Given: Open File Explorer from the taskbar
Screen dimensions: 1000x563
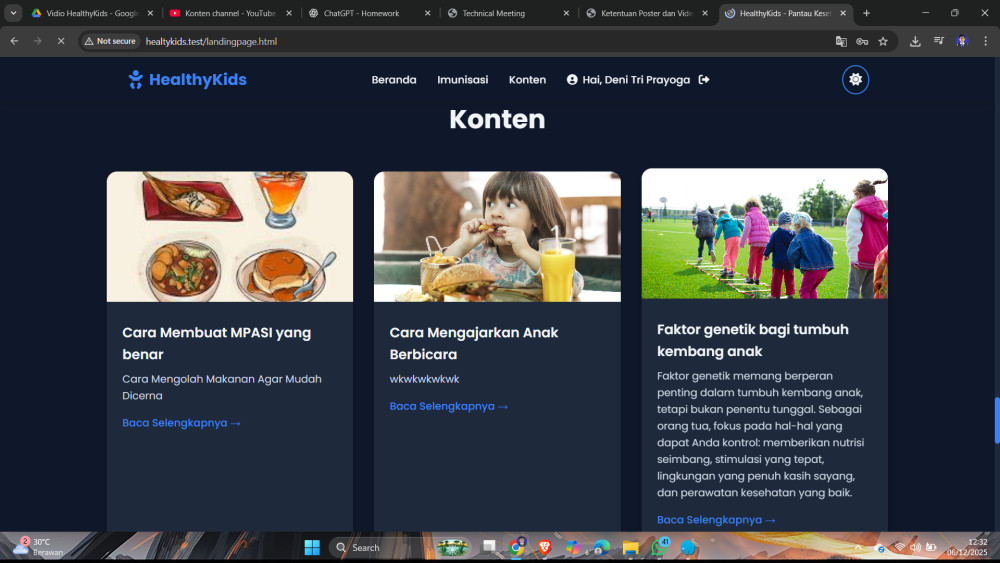Looking at the screenshot, I should click(x=630, y=547).
